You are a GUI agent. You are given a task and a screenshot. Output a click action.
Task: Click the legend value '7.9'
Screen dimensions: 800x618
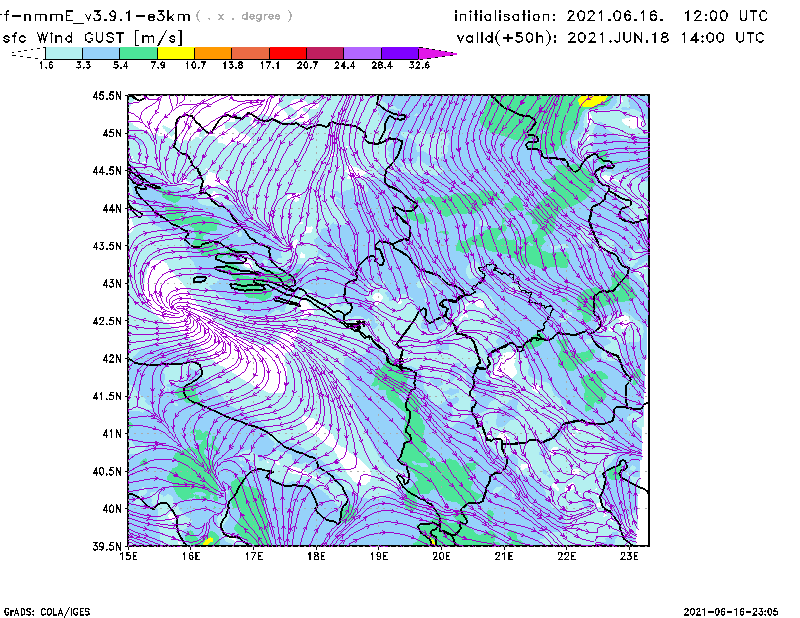[x=158, y=65]
